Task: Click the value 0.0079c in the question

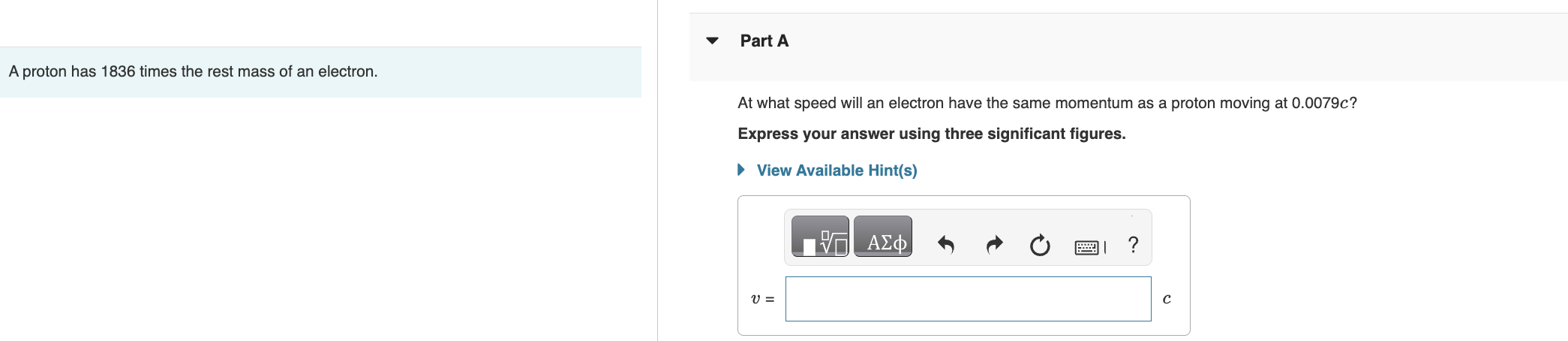Action: 1320,103
